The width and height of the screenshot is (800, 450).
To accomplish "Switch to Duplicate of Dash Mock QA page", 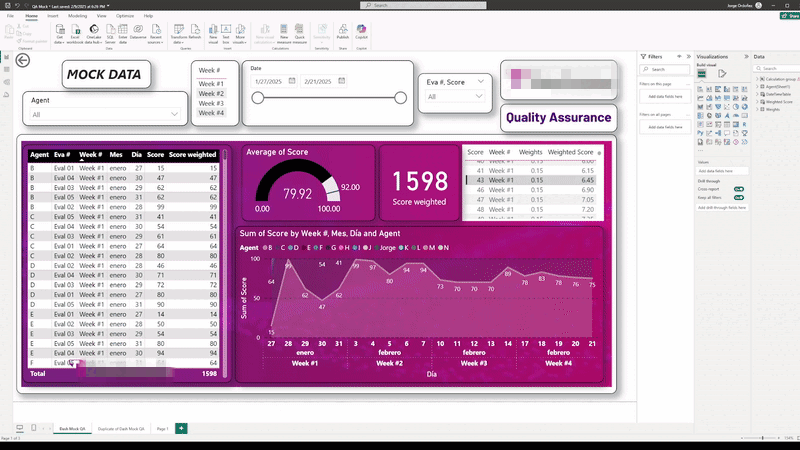I will [x=122, y=428].
